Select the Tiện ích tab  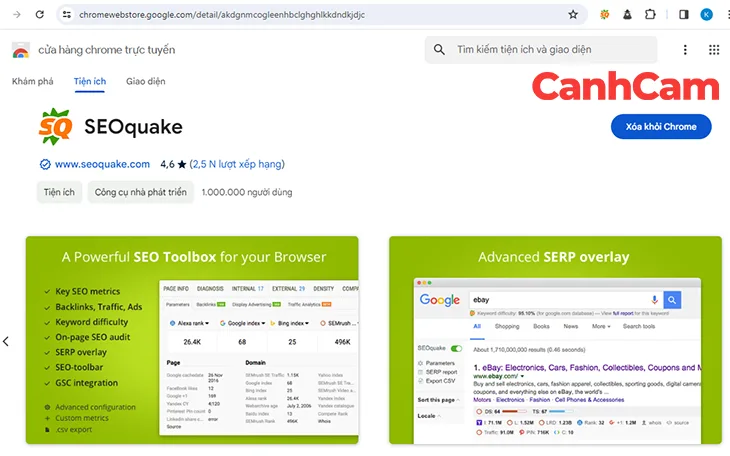(x=90, y=82)
